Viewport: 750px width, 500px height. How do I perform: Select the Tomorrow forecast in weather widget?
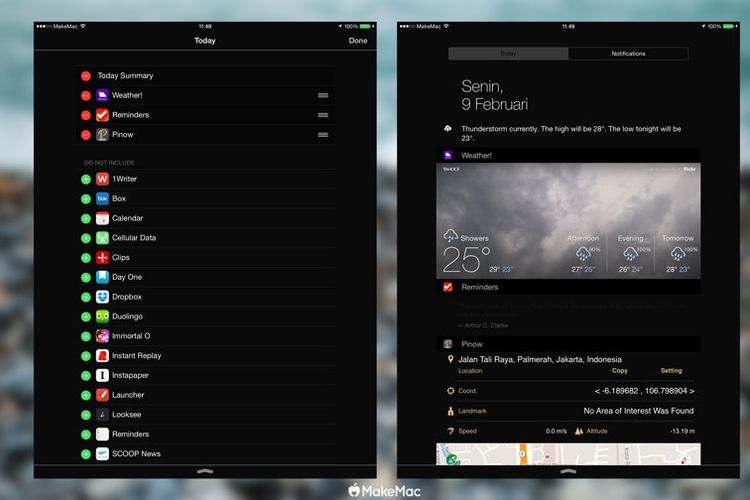point(678,254)
